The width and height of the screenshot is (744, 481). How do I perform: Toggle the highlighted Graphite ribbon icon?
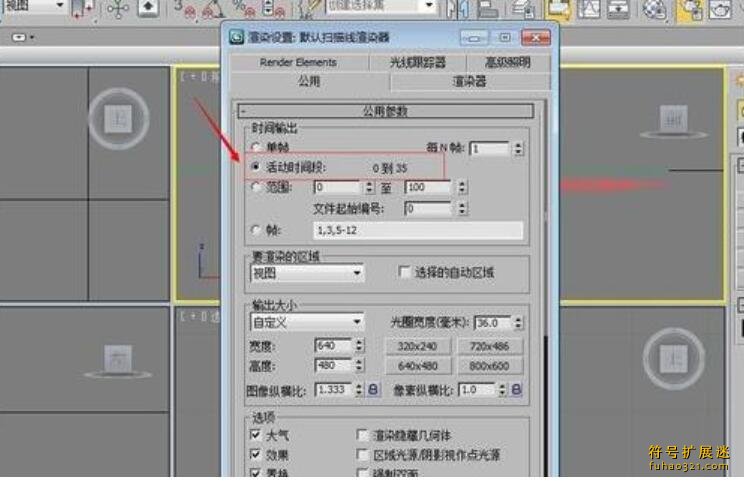[x=558, y=9]
